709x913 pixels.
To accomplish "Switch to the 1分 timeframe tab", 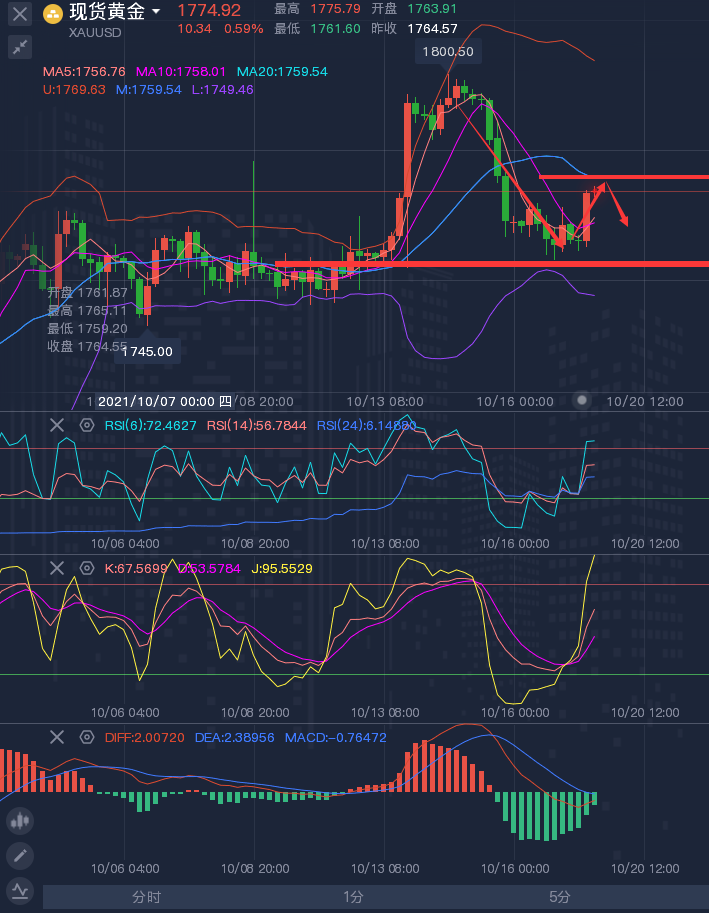I will 353,897.
